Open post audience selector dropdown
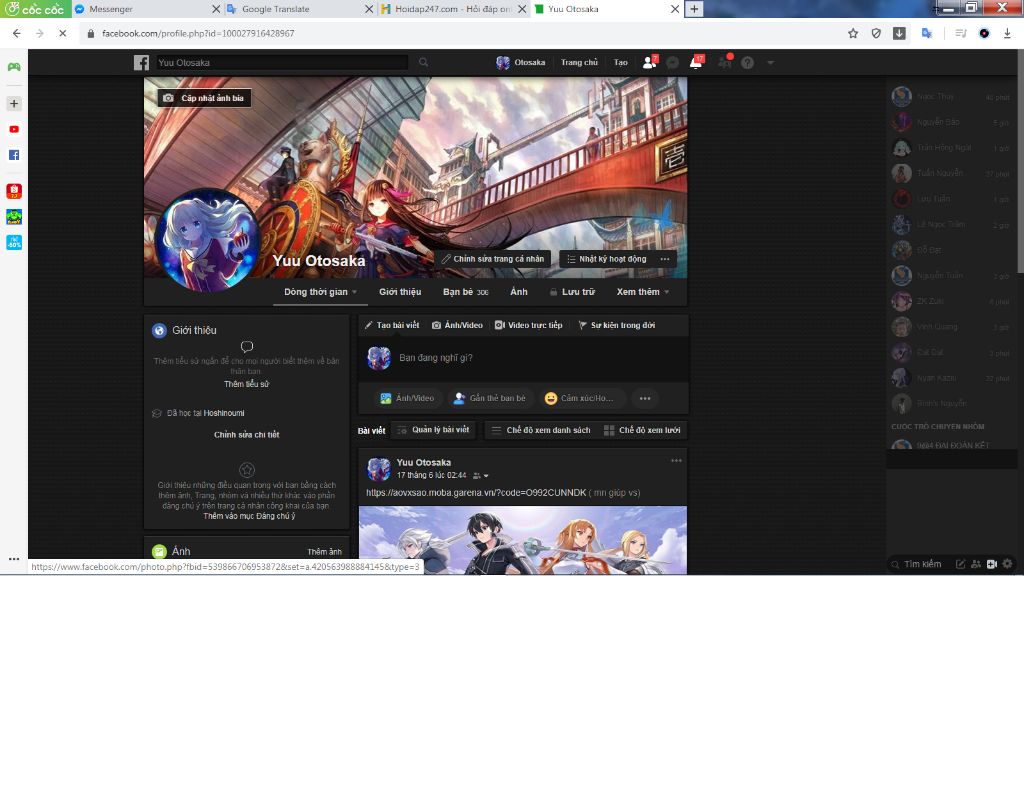 coord(481,476)
